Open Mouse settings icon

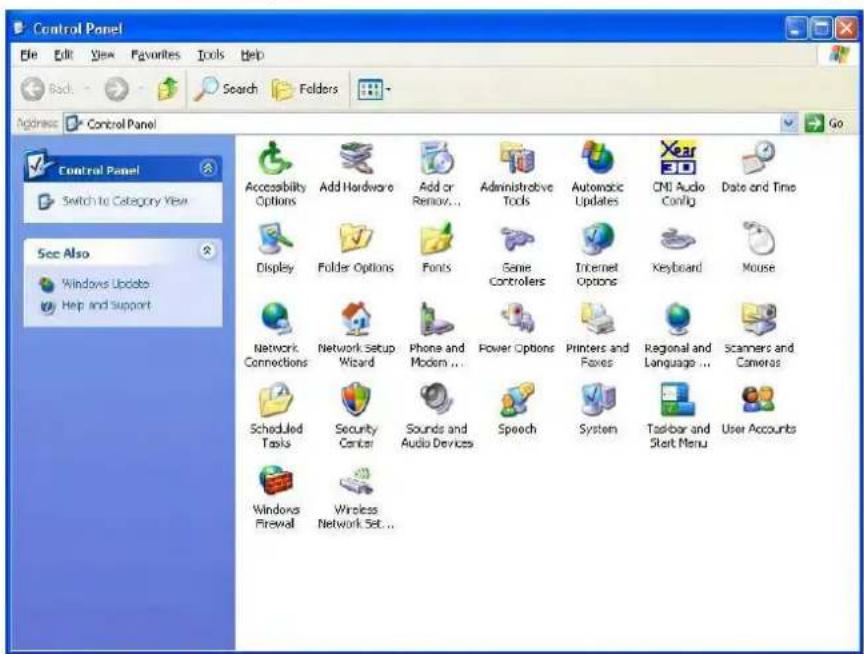[759, 248]
